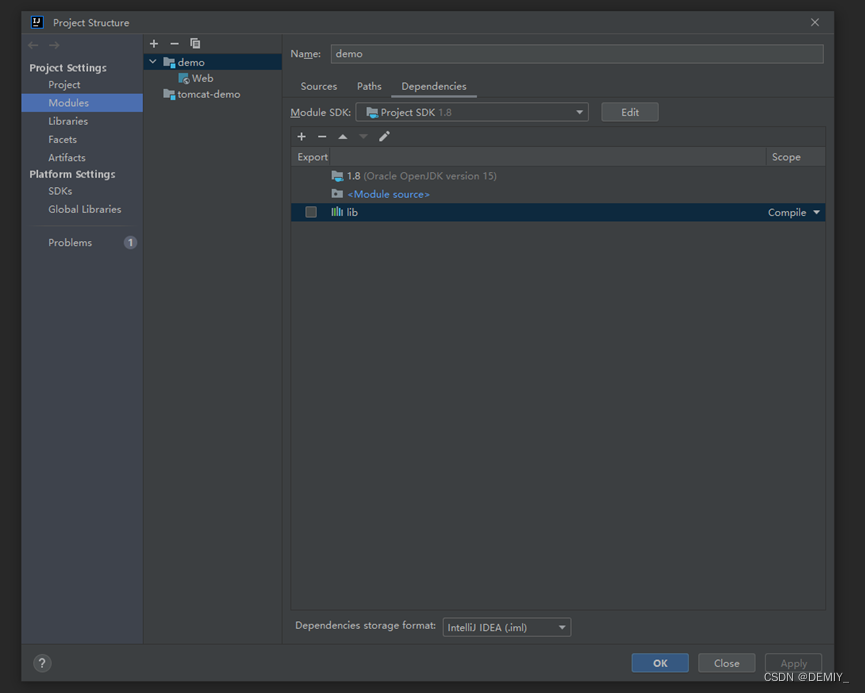The image size is (865, 693).
Task: Select the <Module source> row
Action: pos(558,194)
